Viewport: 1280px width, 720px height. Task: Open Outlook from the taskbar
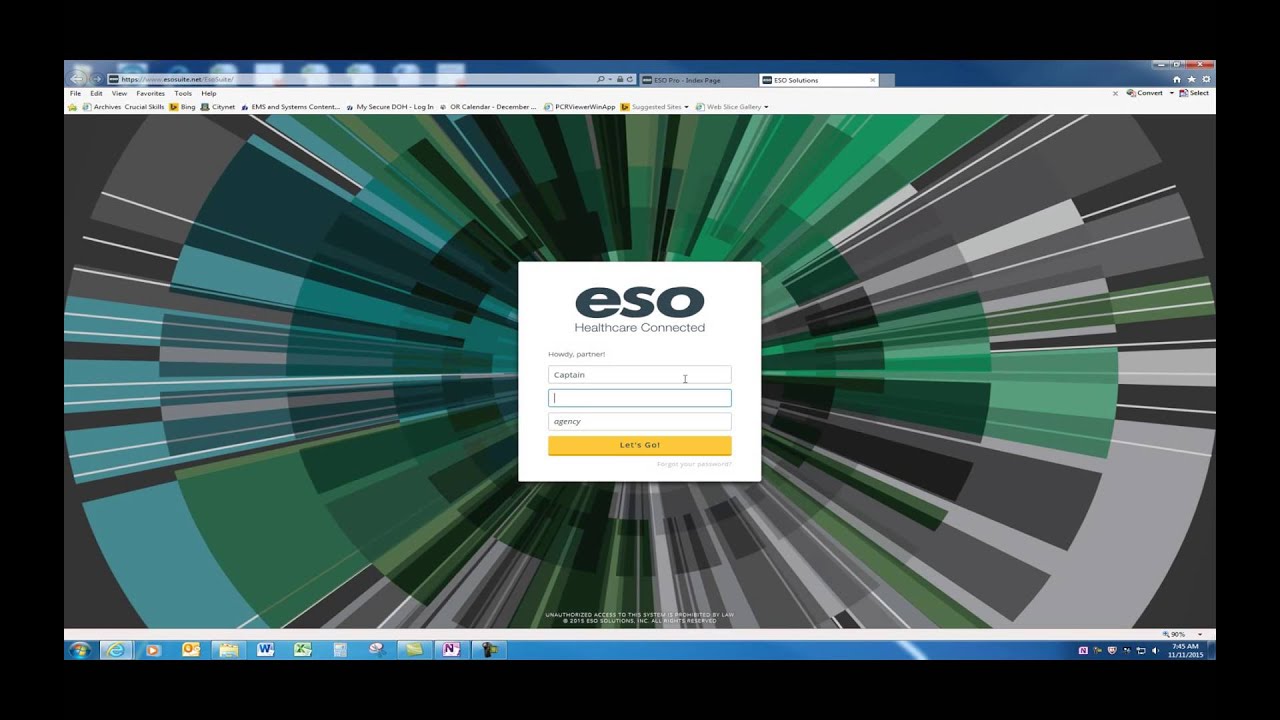coord(191,650)
